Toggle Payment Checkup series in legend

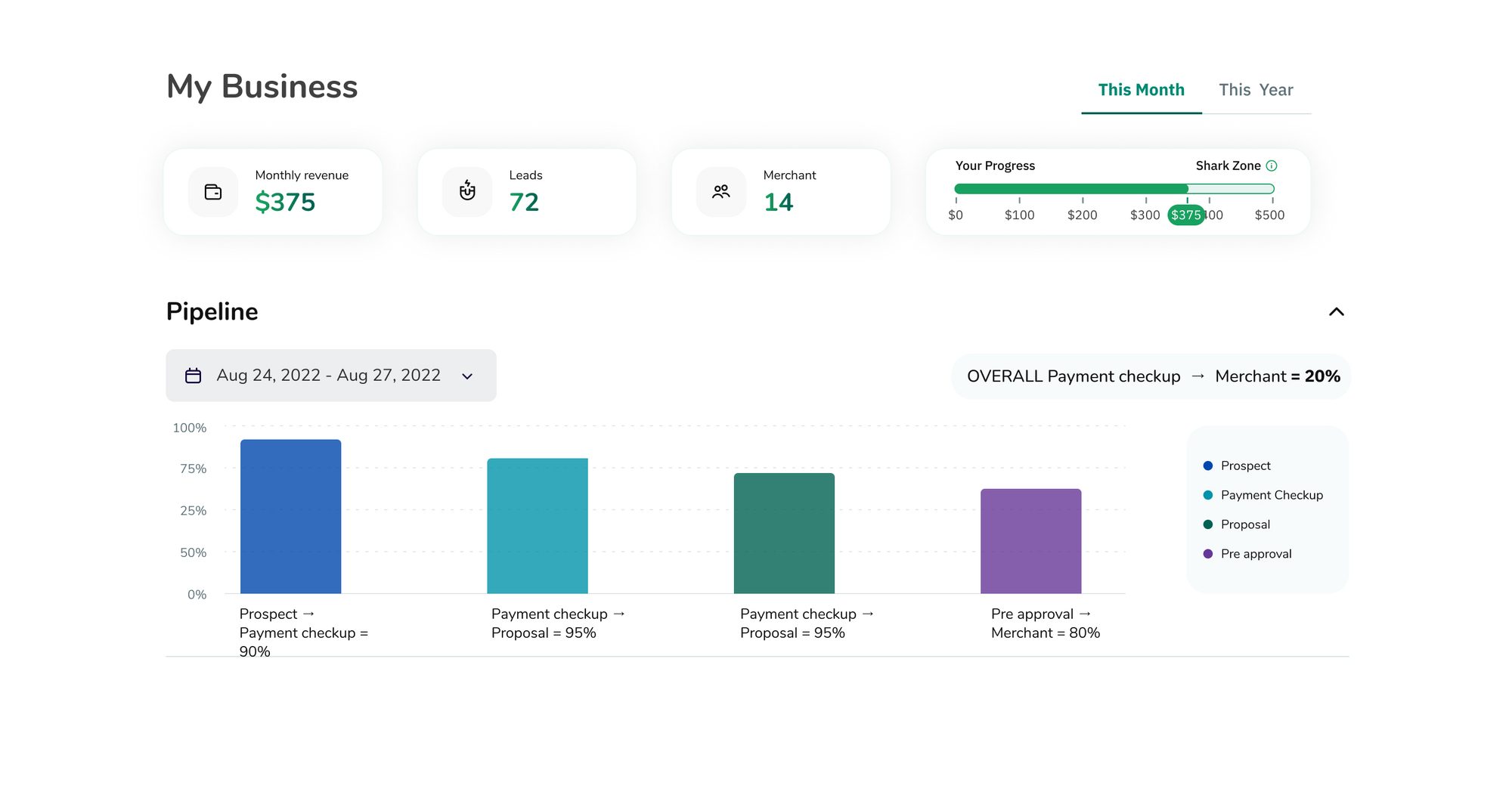pyautogui.click(x=1263, y=495)
